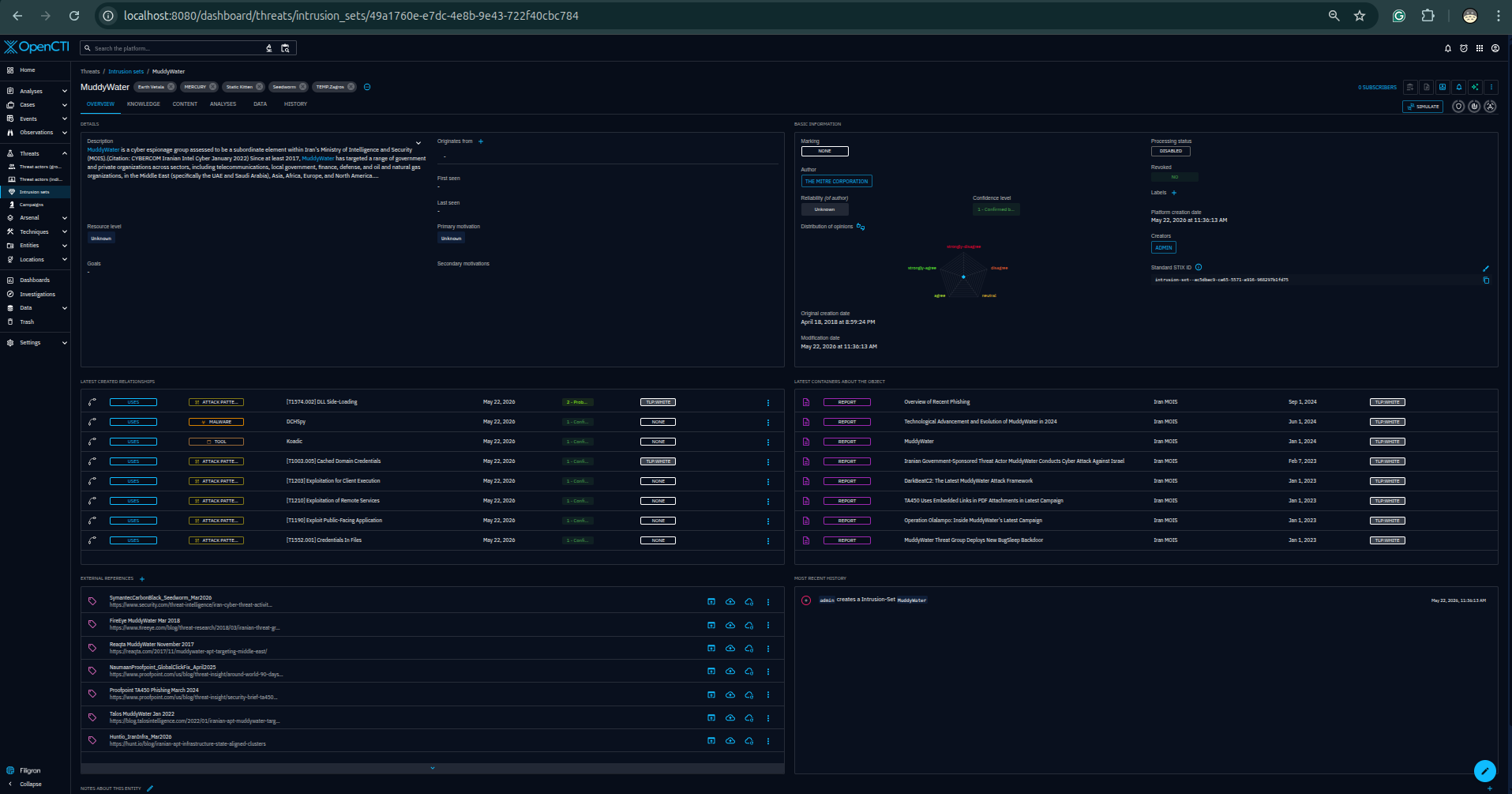1512x794 pixels.
Task: Select the Overview tab
Action: point(100,104)
